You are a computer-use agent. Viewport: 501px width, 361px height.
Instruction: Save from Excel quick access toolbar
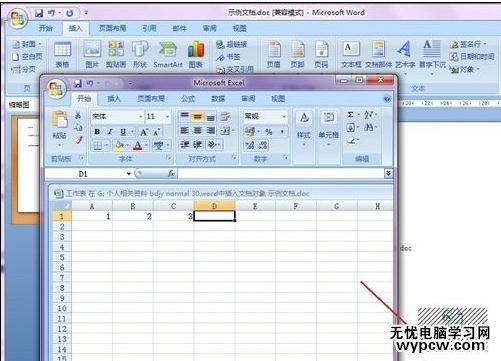(78, 84)
